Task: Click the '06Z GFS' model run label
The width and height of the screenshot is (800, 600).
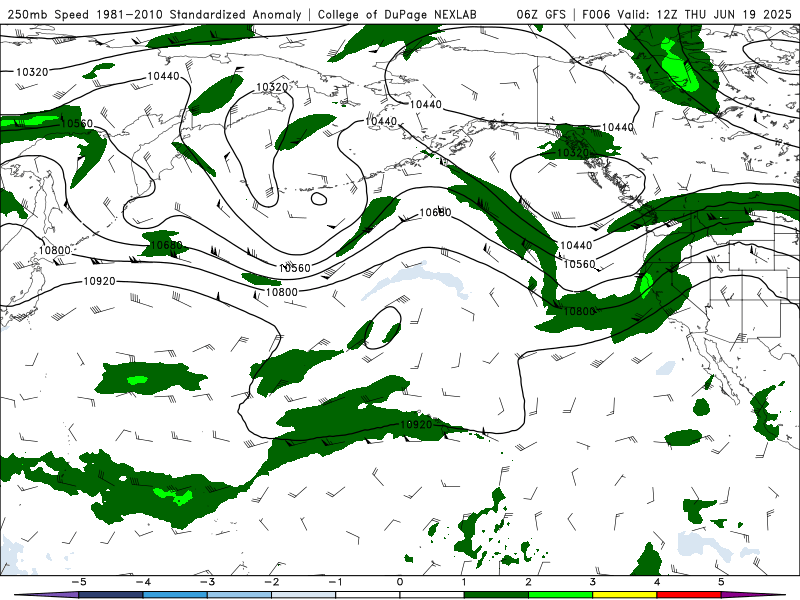Action: [x=541, y=14]
